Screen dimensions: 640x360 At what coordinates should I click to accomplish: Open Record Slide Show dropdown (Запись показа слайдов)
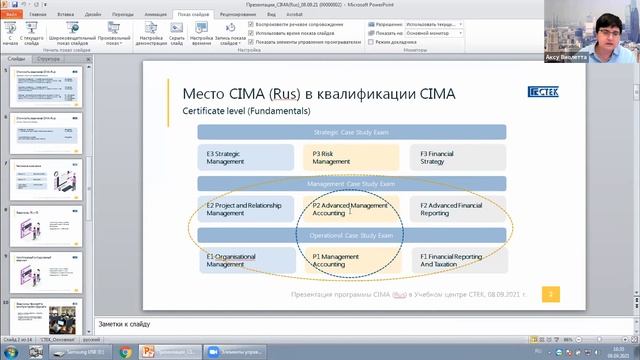[x=230, y=33]
